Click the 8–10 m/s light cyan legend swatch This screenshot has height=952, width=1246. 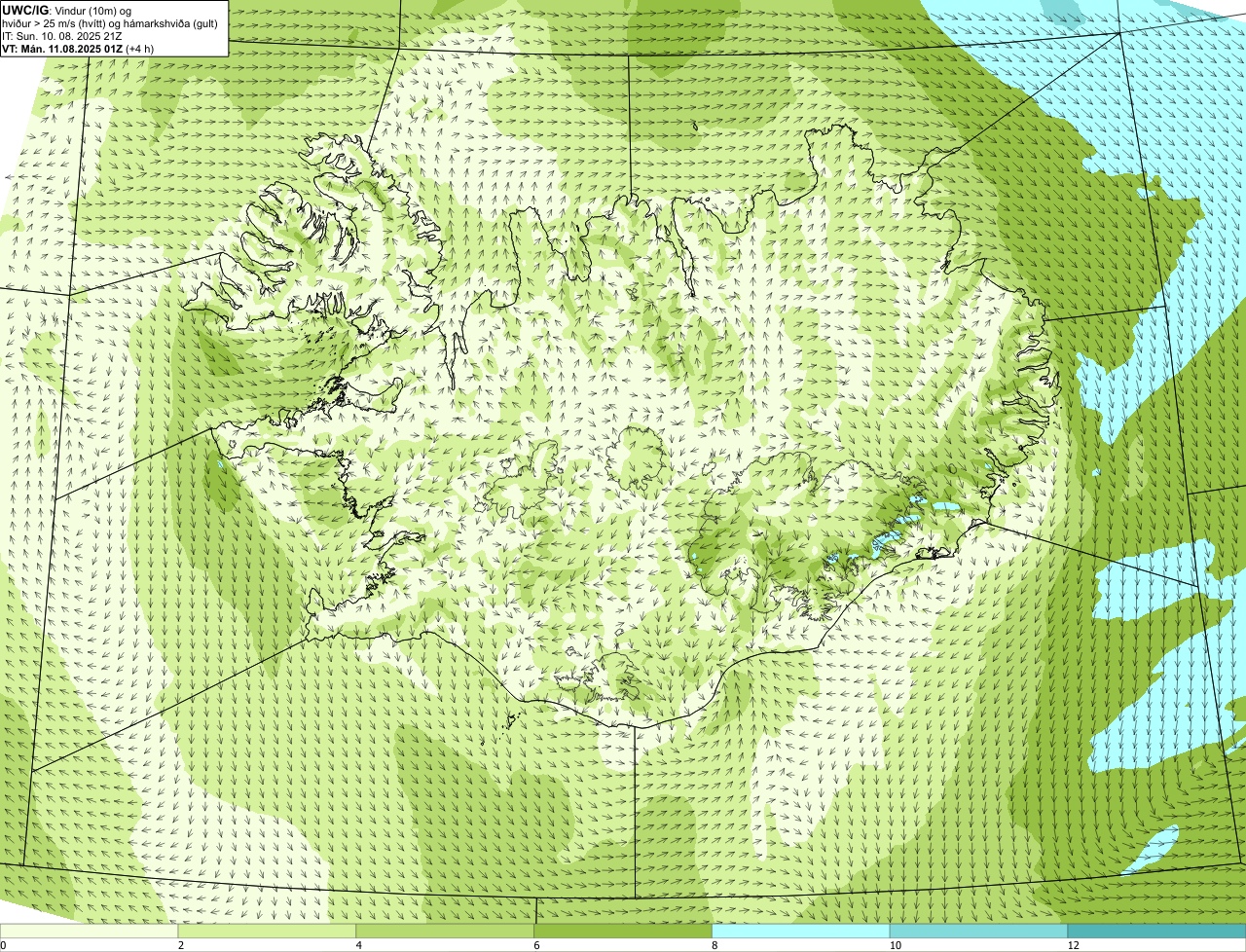(801, 931)
